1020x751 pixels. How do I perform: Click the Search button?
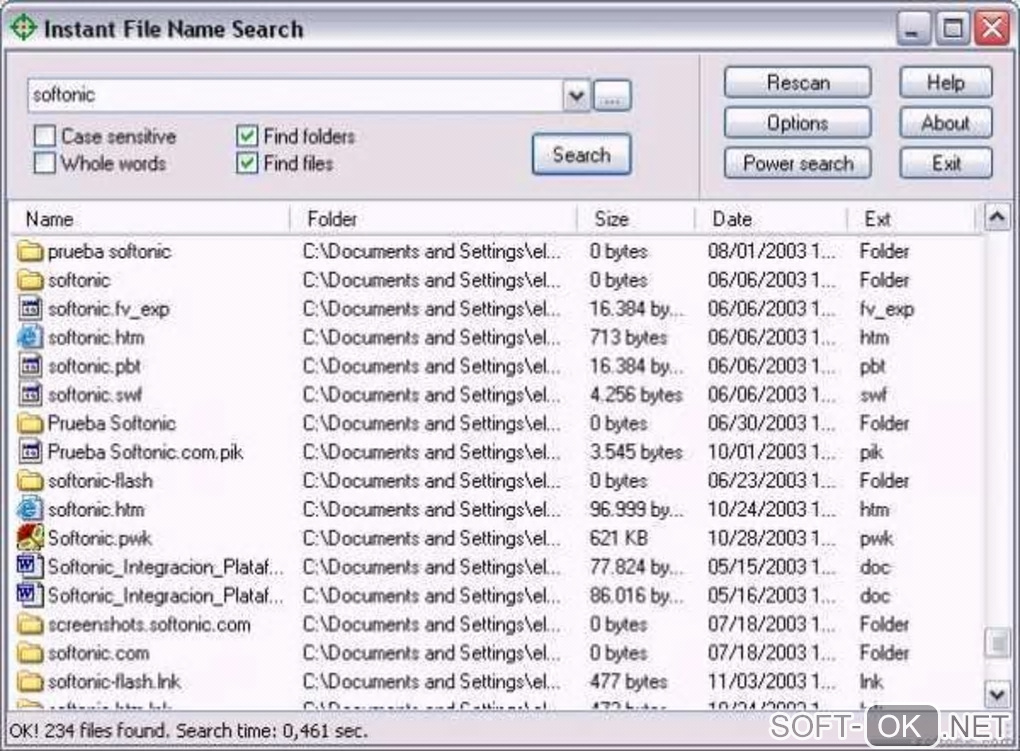tap(582, 155)
